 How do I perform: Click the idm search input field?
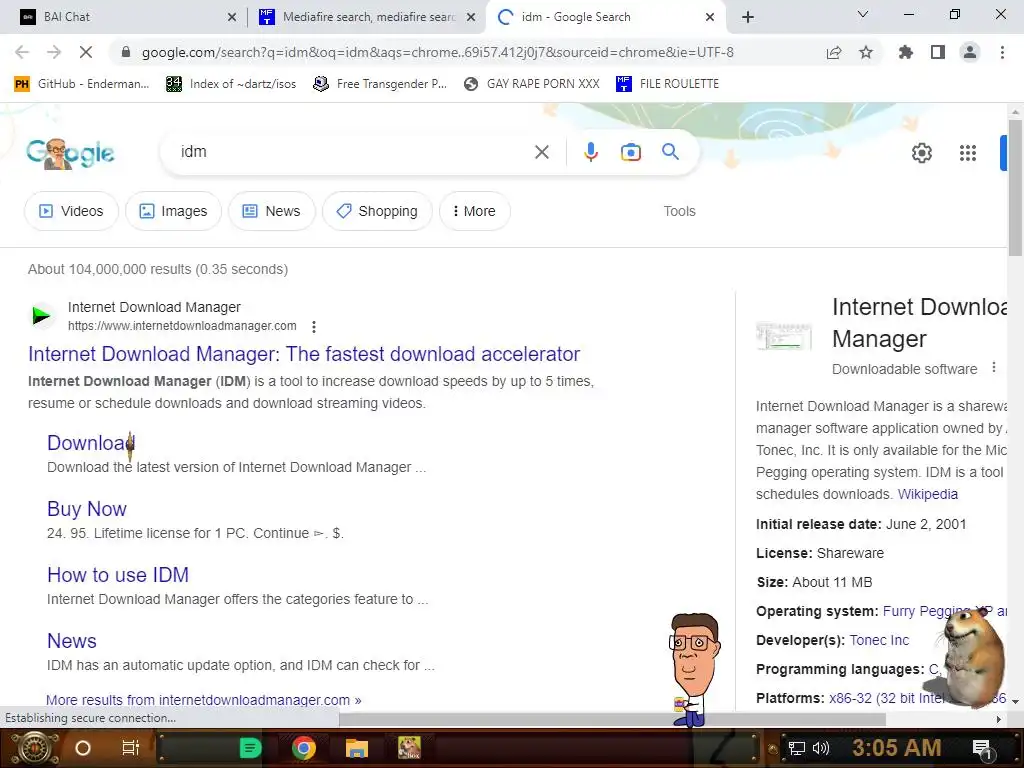353,152
